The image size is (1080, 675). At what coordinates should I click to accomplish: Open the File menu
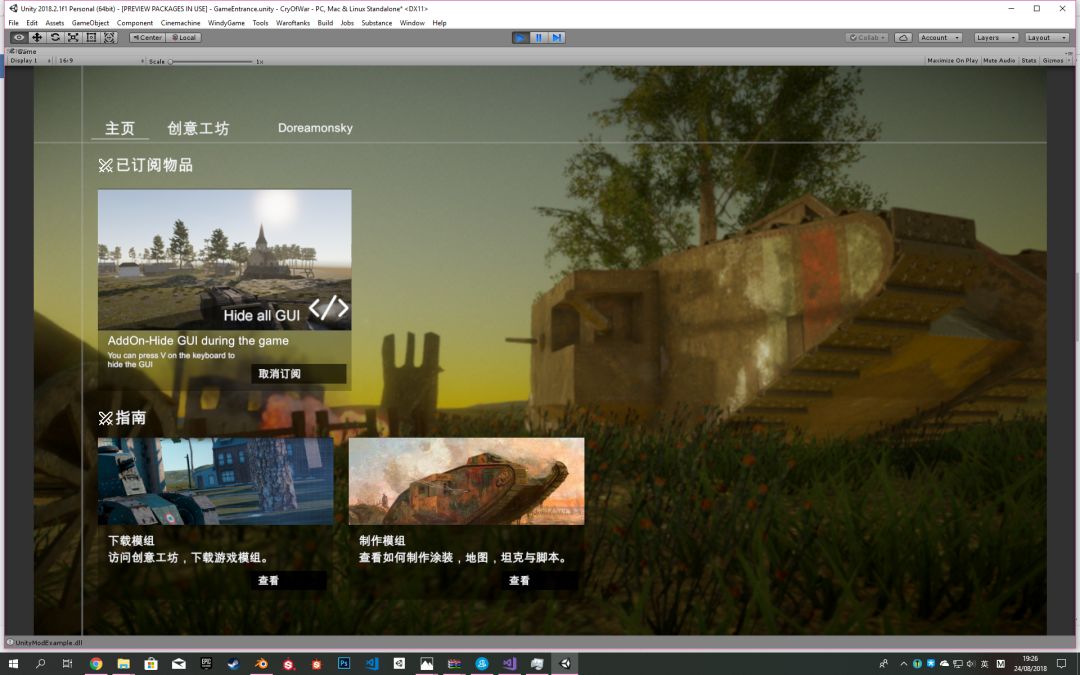13,23
